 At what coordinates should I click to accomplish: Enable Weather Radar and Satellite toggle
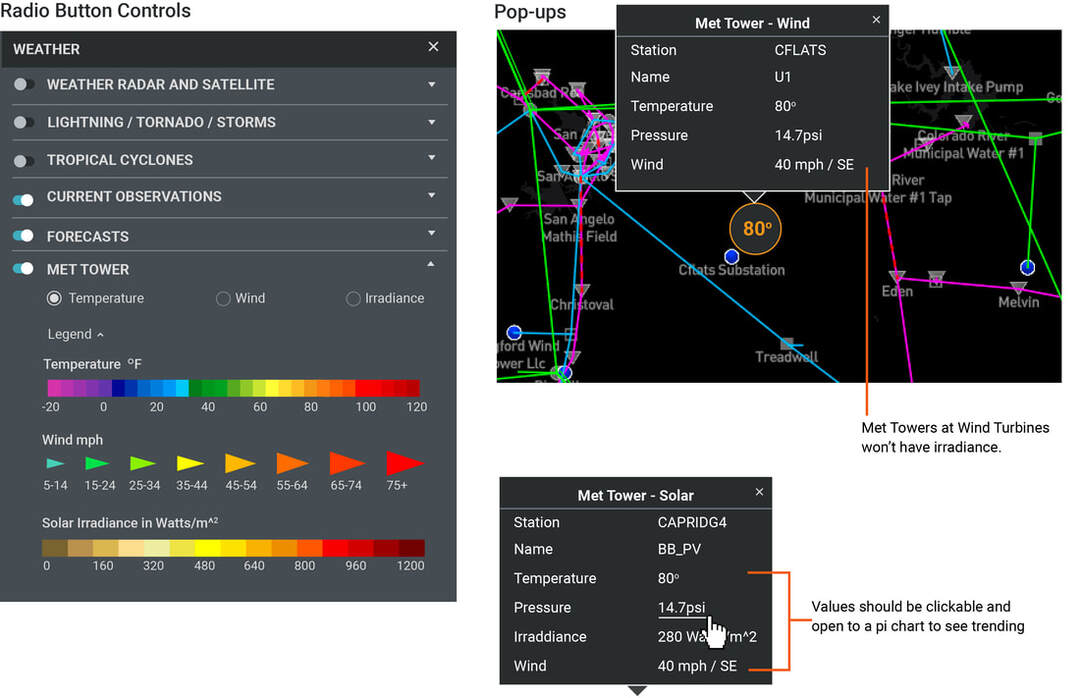24,85
